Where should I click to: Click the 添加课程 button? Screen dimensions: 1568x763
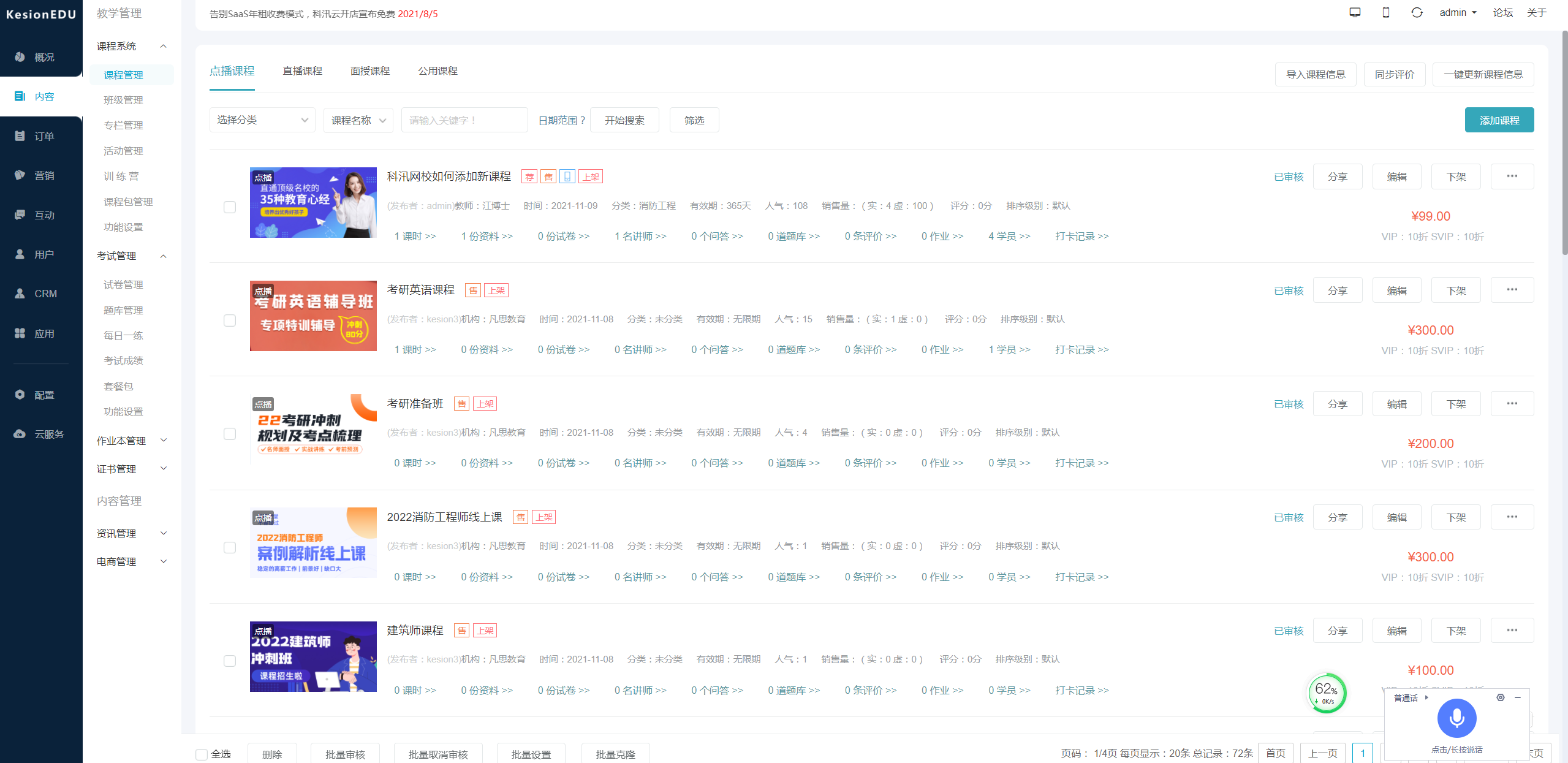tap(1499, 120)
